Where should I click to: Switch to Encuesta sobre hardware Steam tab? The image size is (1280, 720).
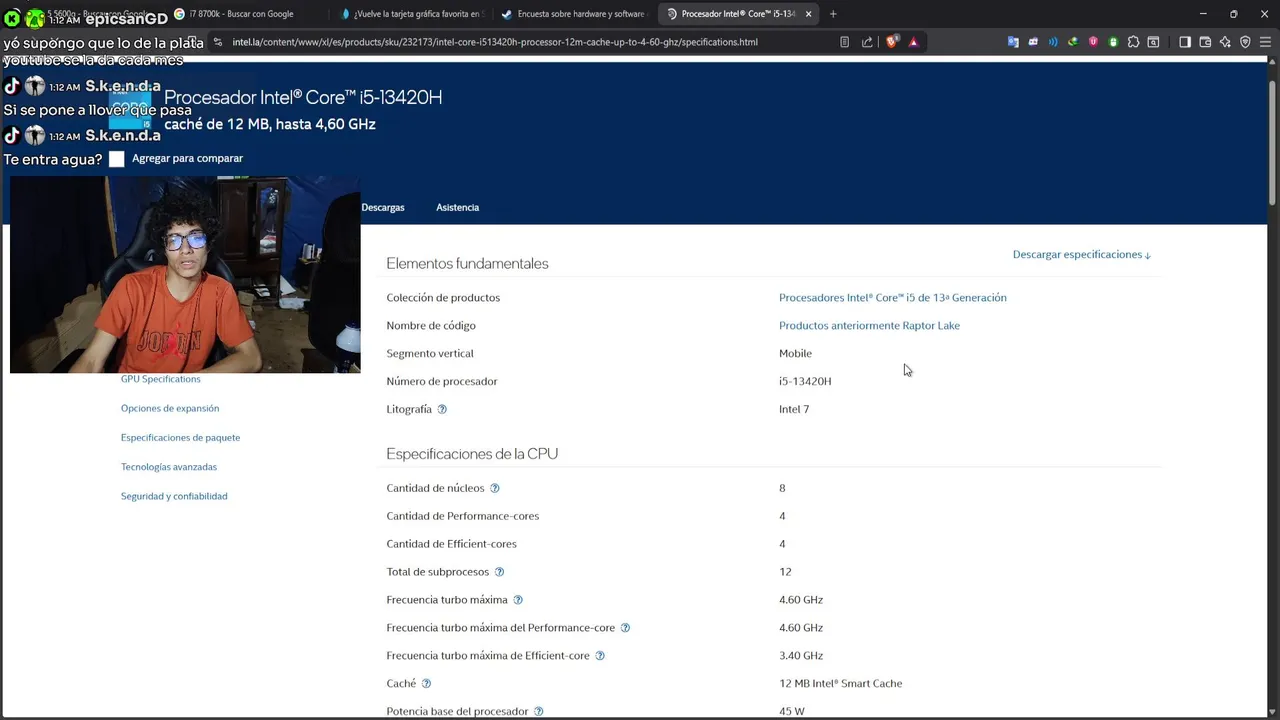[x=573, y=14]
